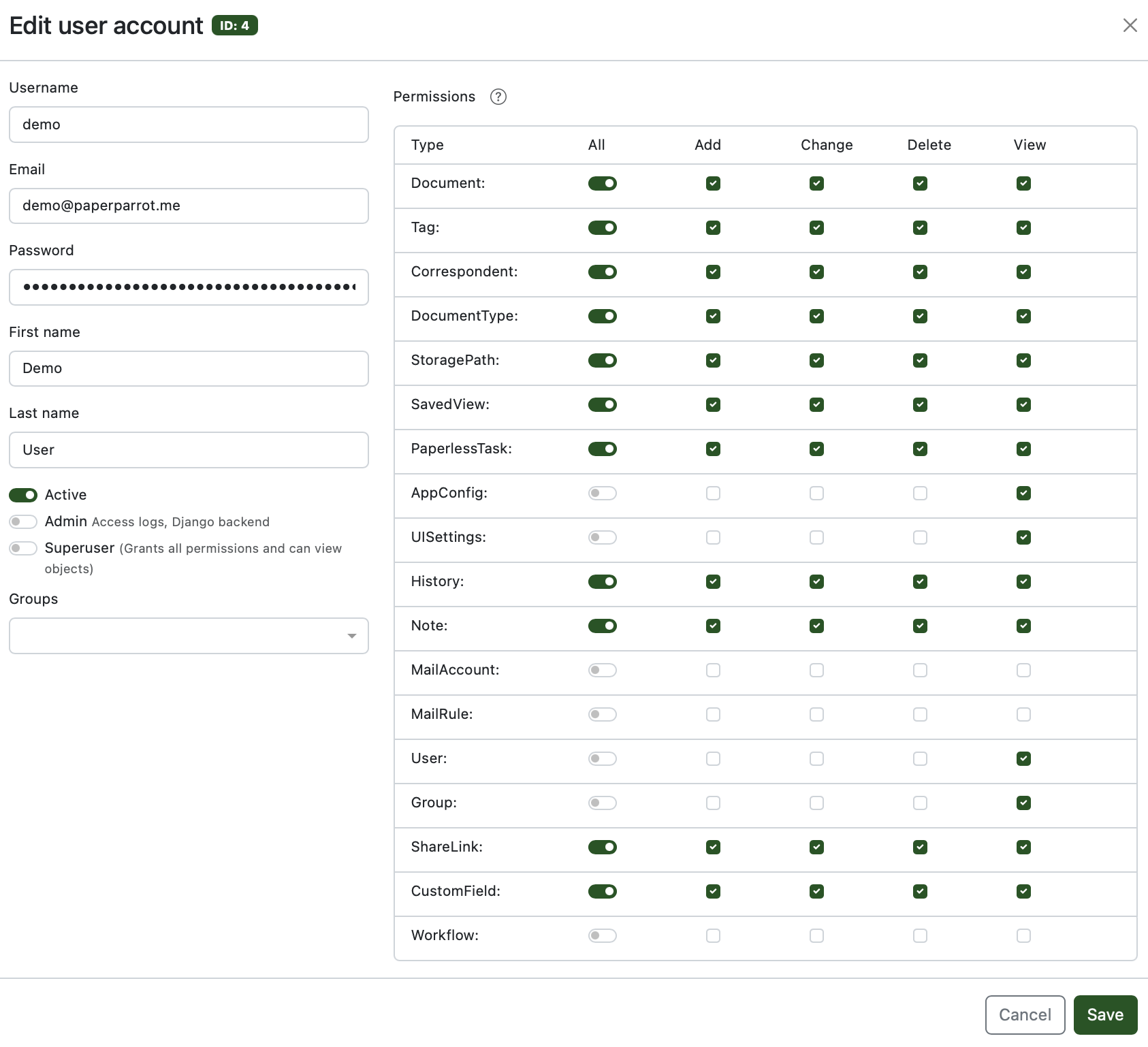Check View permission for Workflow
Image resolution: width=1148 pixels, height=1047 pixels.
click(1023, 936)
